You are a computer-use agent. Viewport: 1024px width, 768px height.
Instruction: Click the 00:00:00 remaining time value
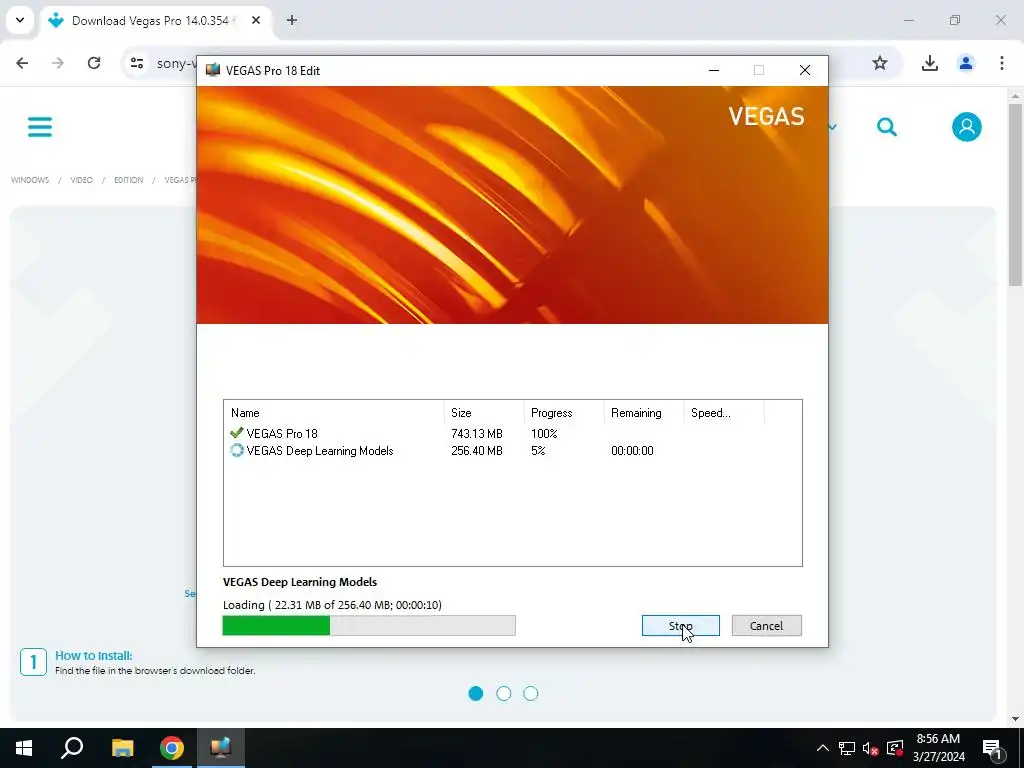click(632, 451)
